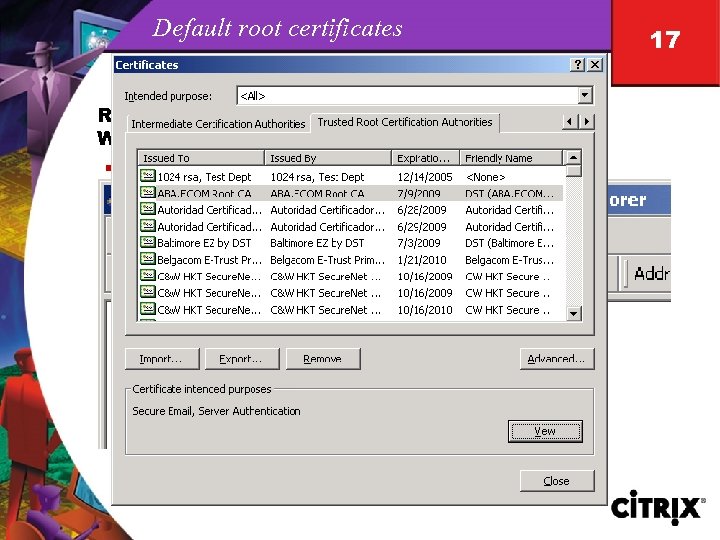Select Trusted Root Certification Authorities tab
The image size is (720, 540).
405,122
